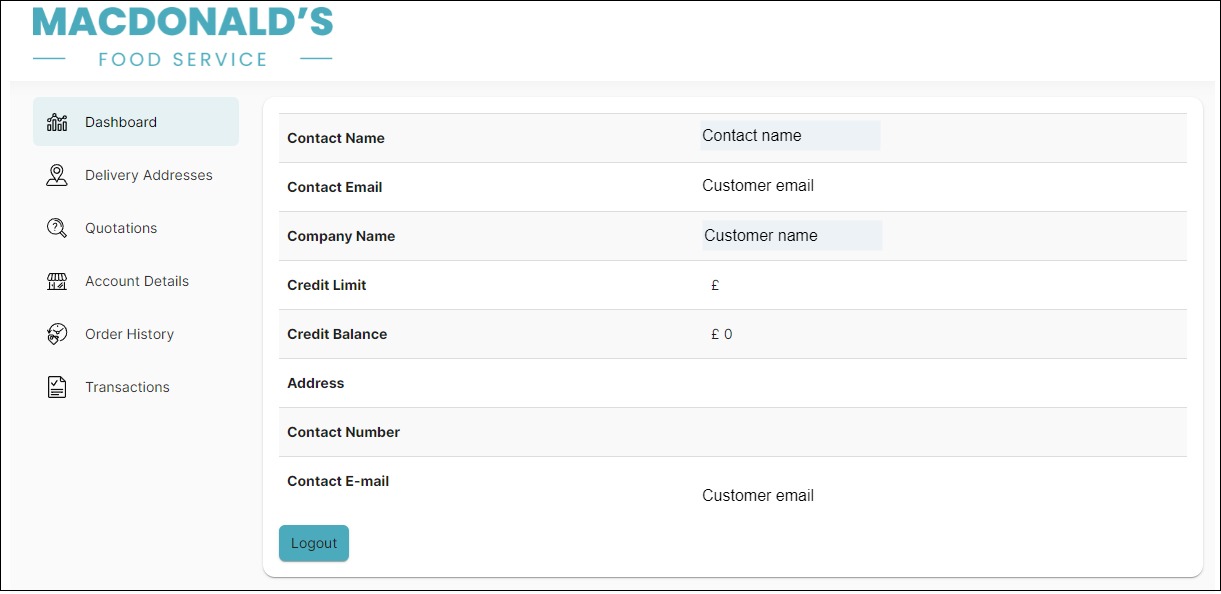Click the Order History icon
1221x594 pixels.
pos(57,334)
